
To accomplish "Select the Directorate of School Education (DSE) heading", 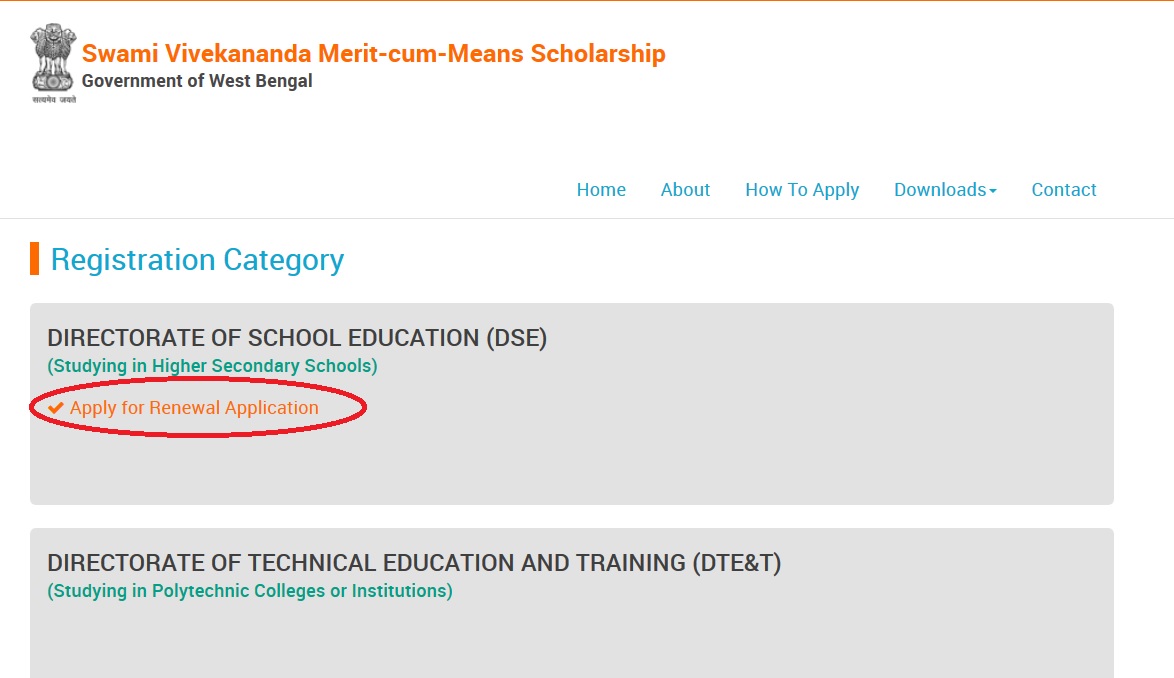I will click(297, 338).
